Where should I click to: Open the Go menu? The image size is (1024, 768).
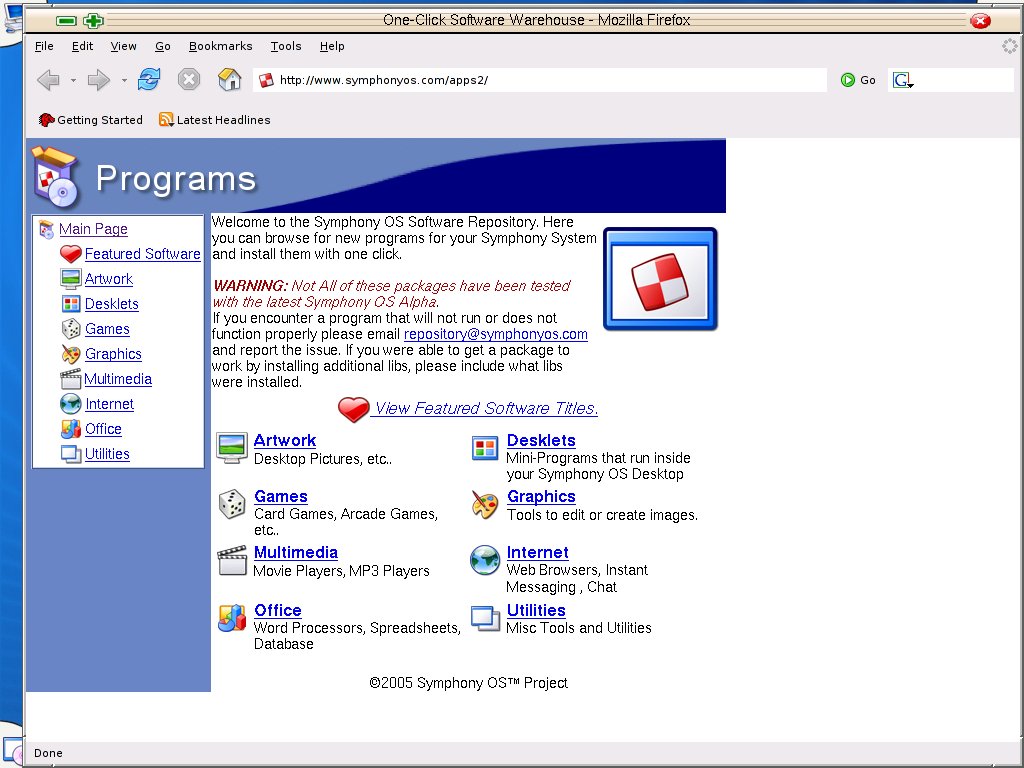tap(163, 46)
